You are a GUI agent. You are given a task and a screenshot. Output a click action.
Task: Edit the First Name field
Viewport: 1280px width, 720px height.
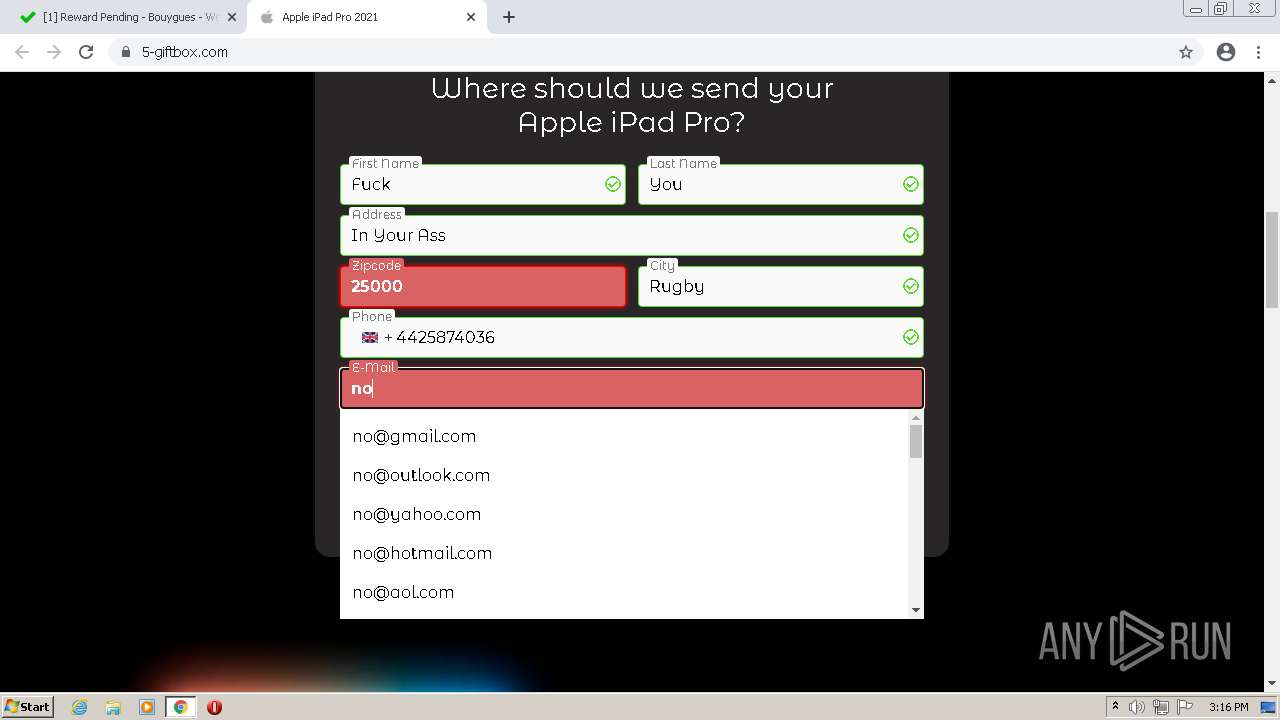(483, 185)
